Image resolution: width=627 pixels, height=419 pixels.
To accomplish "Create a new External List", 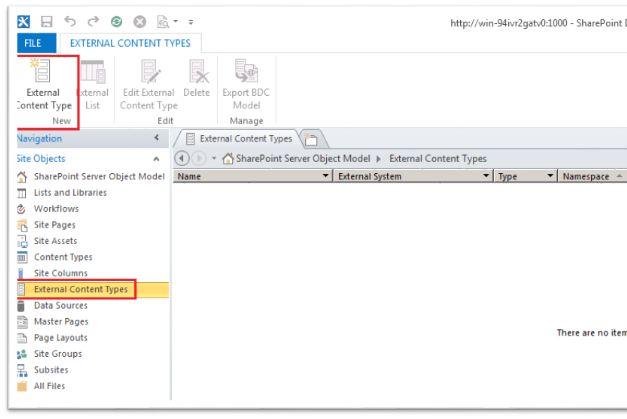I will pyautogui.click(x=93, y=85).
